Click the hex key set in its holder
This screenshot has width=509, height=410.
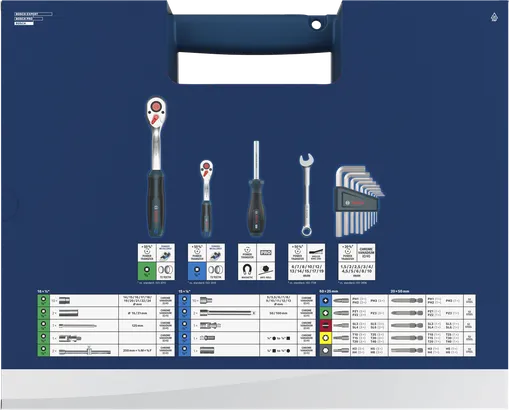[359, 202]
